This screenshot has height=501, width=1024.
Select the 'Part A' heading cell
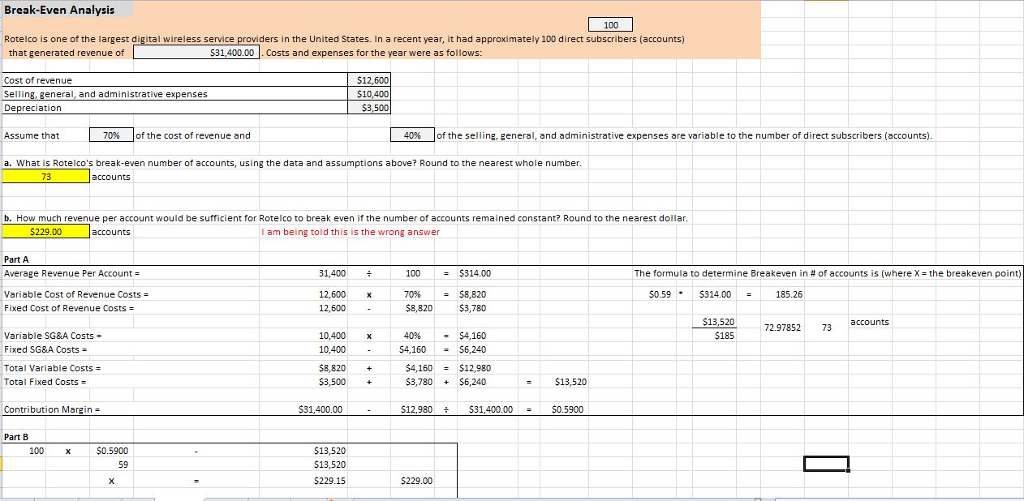[16, 259]
